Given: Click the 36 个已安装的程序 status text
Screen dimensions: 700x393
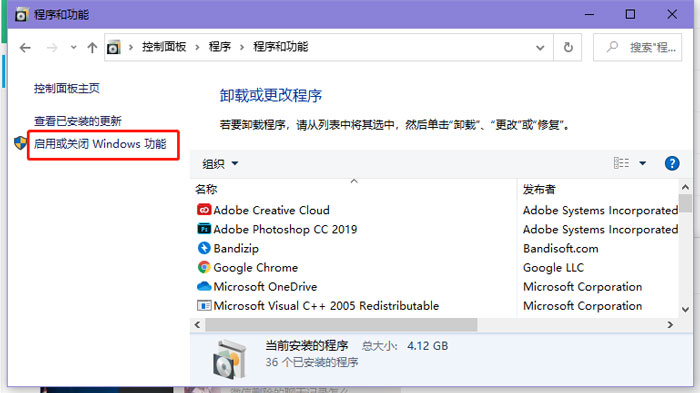Looking at the screenshot, I should pyautogui.click(x=312, y=362).
